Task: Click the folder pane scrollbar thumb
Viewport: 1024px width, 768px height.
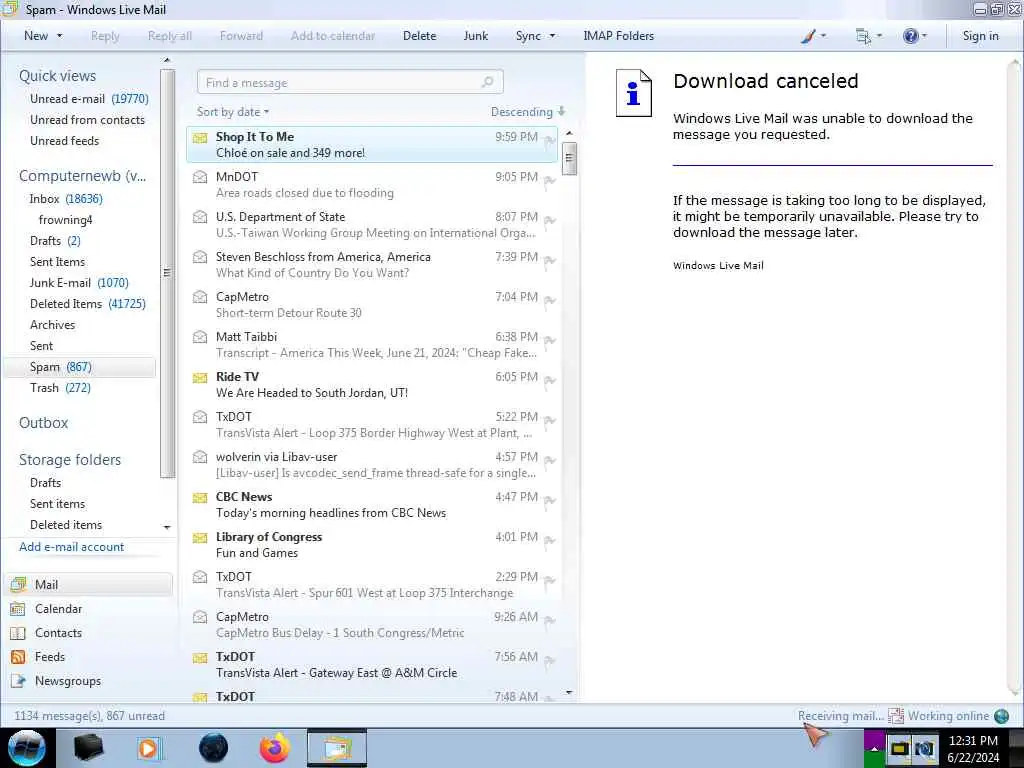Action: point(167,273)
